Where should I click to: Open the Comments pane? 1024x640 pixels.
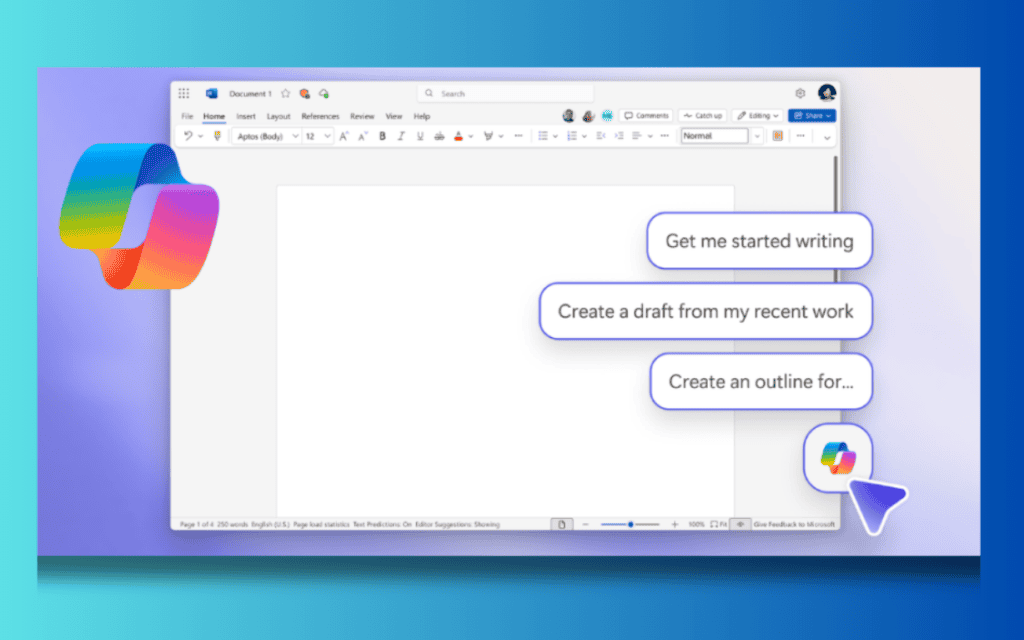click(x=646, y=116)
